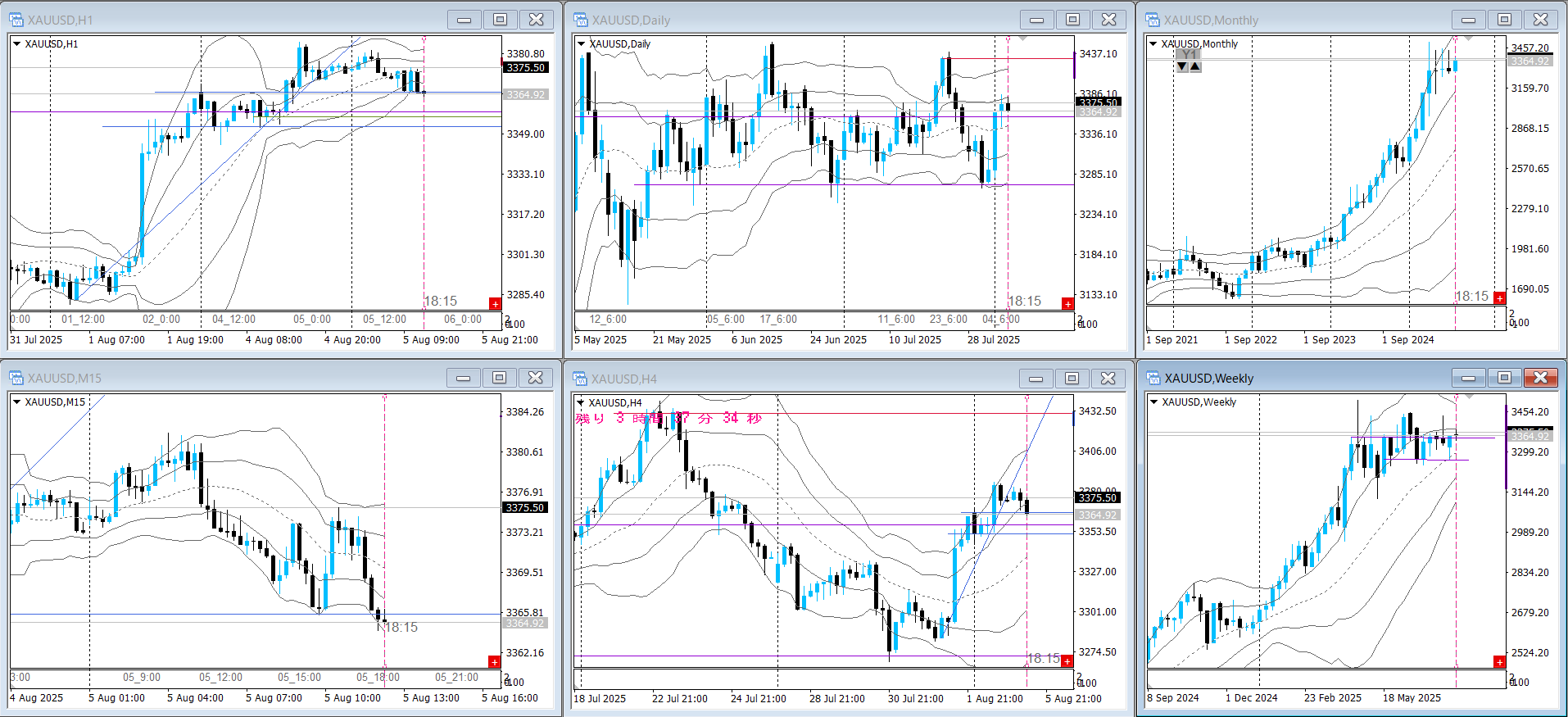
Task: Click the red plus icon in the H4 chart
Action: point(1067,661)
